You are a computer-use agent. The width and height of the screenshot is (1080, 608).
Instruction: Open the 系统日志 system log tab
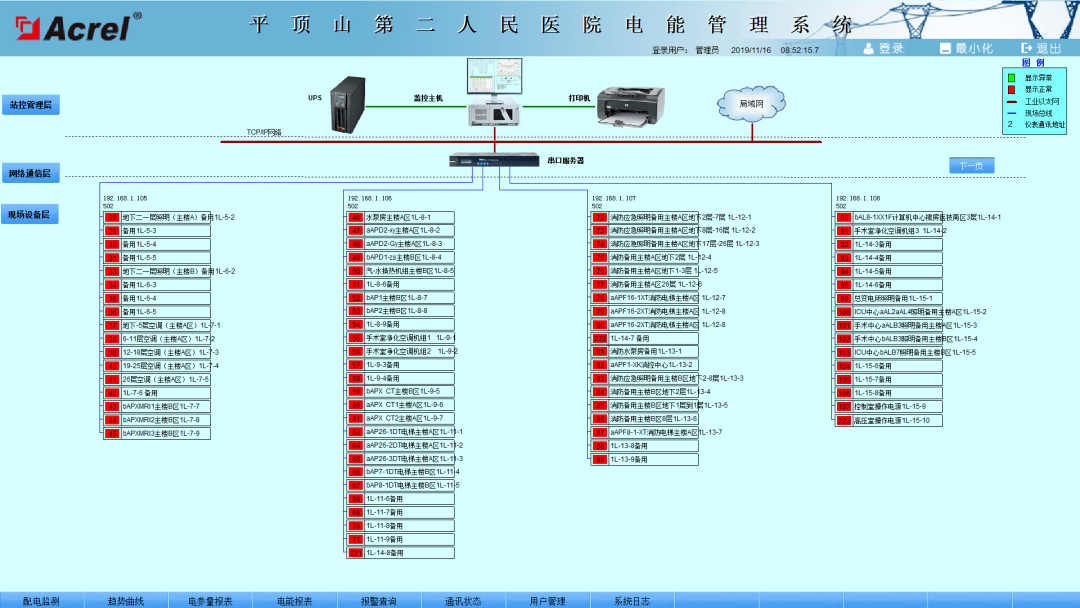click(x=632, y=601)
